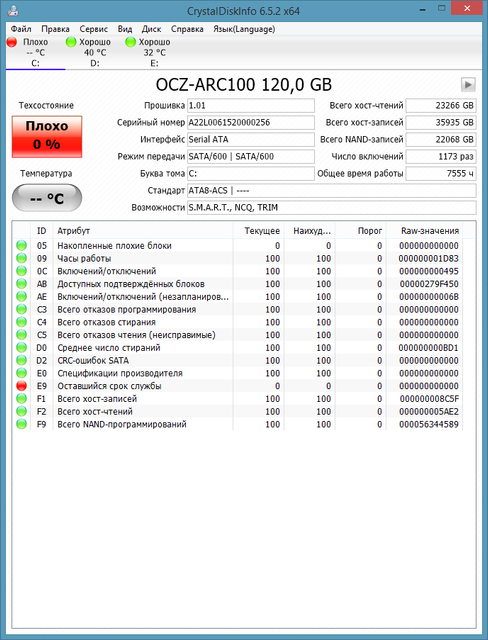Image resolution: width=488 pixels, height=640 pixels.
Task: Click the total host writes value 35935 GB
Action: pos(441,122)
